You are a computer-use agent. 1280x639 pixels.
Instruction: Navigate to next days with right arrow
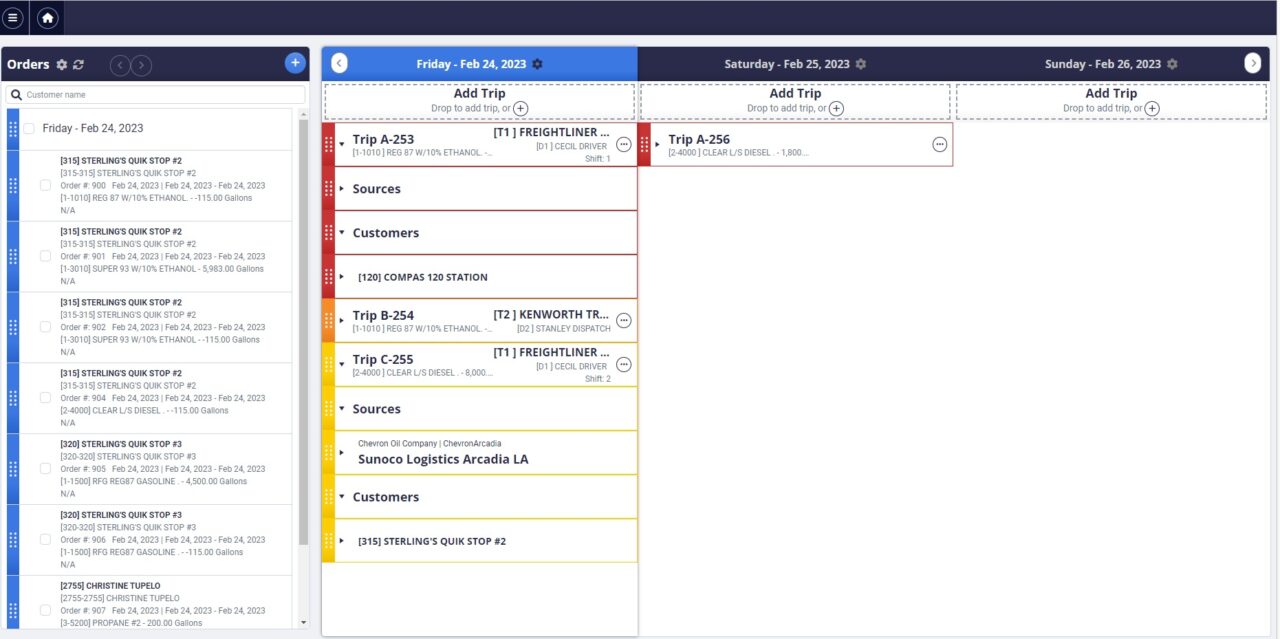coord(1253,62)
